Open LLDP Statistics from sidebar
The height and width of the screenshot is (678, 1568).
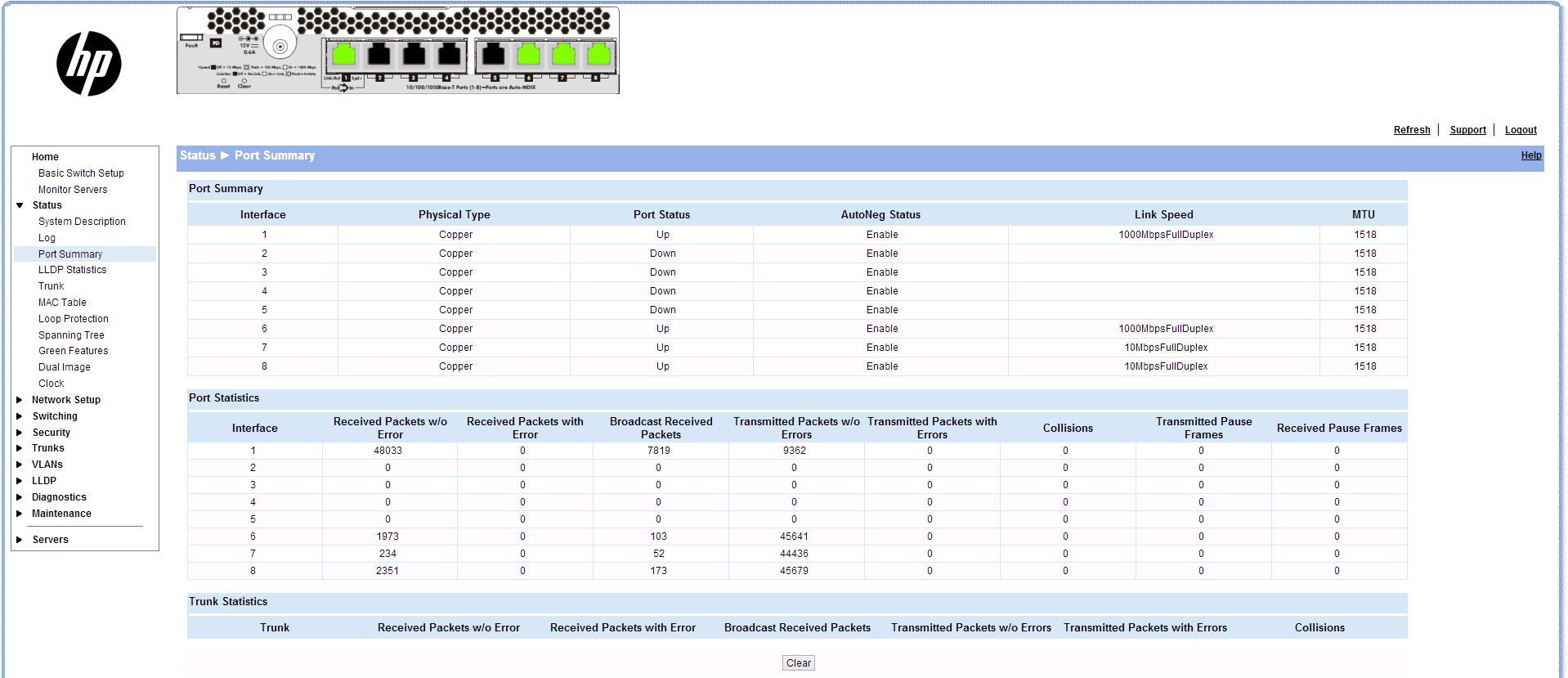[72, 270]
